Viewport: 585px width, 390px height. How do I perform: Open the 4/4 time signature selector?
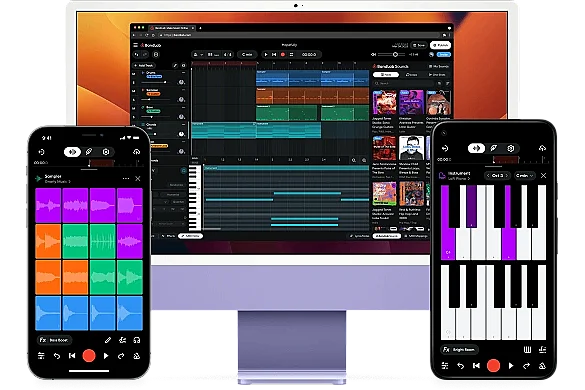pos(228,54)
